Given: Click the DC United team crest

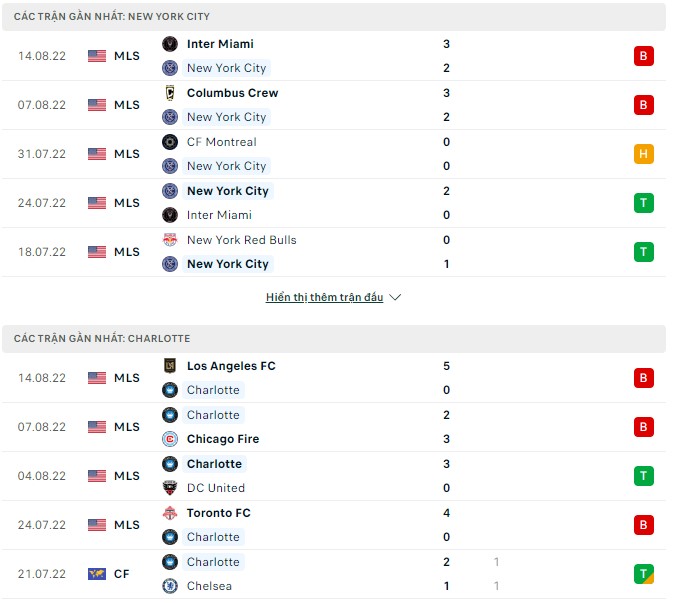Looking at the screenshot, I should click(x=169, y=488).
